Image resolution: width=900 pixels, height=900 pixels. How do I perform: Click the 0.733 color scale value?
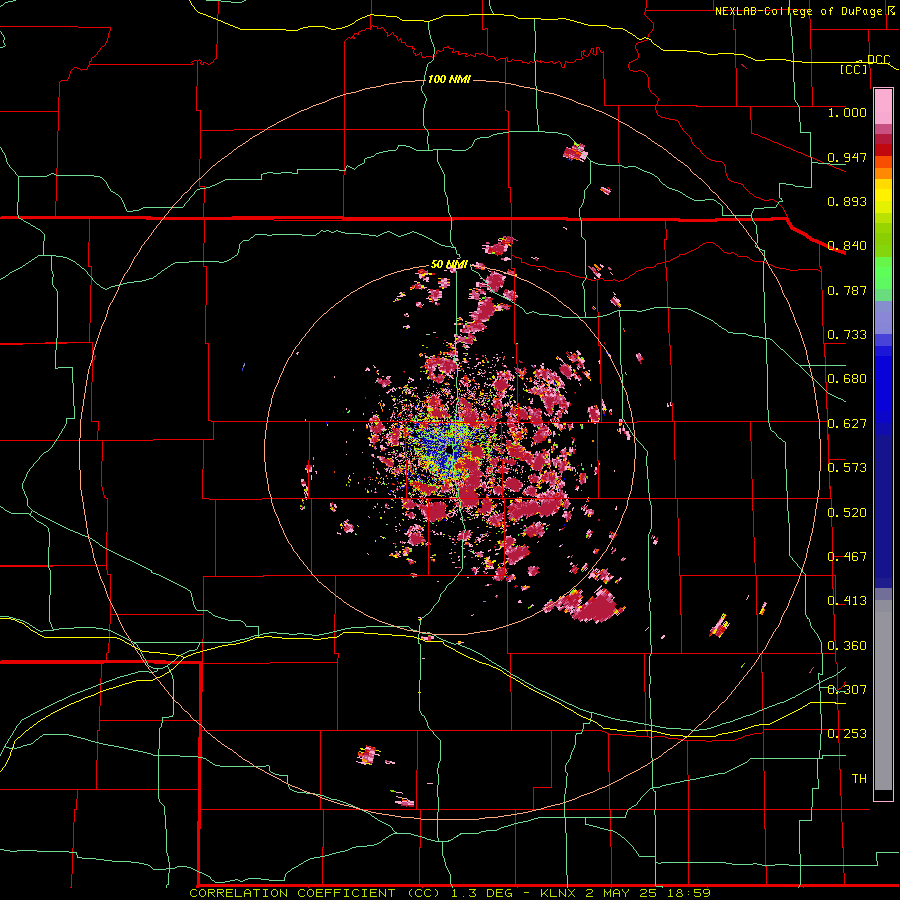pos(847,335)
